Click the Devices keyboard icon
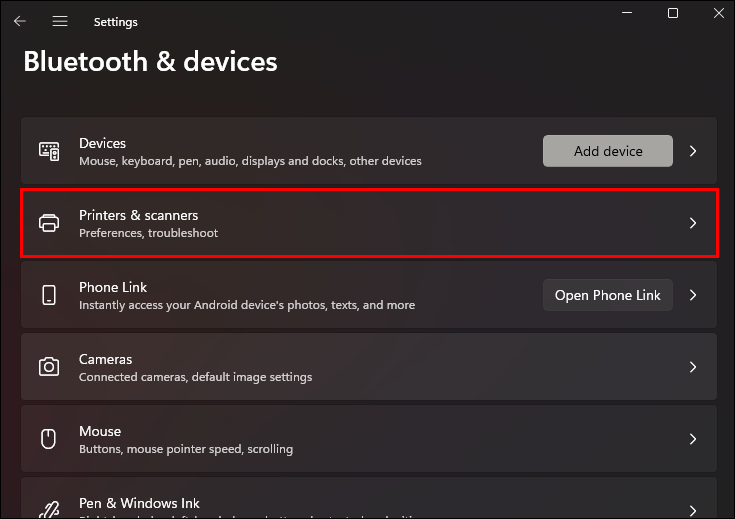The image size is (735, 519). click(x=49, y=151)
